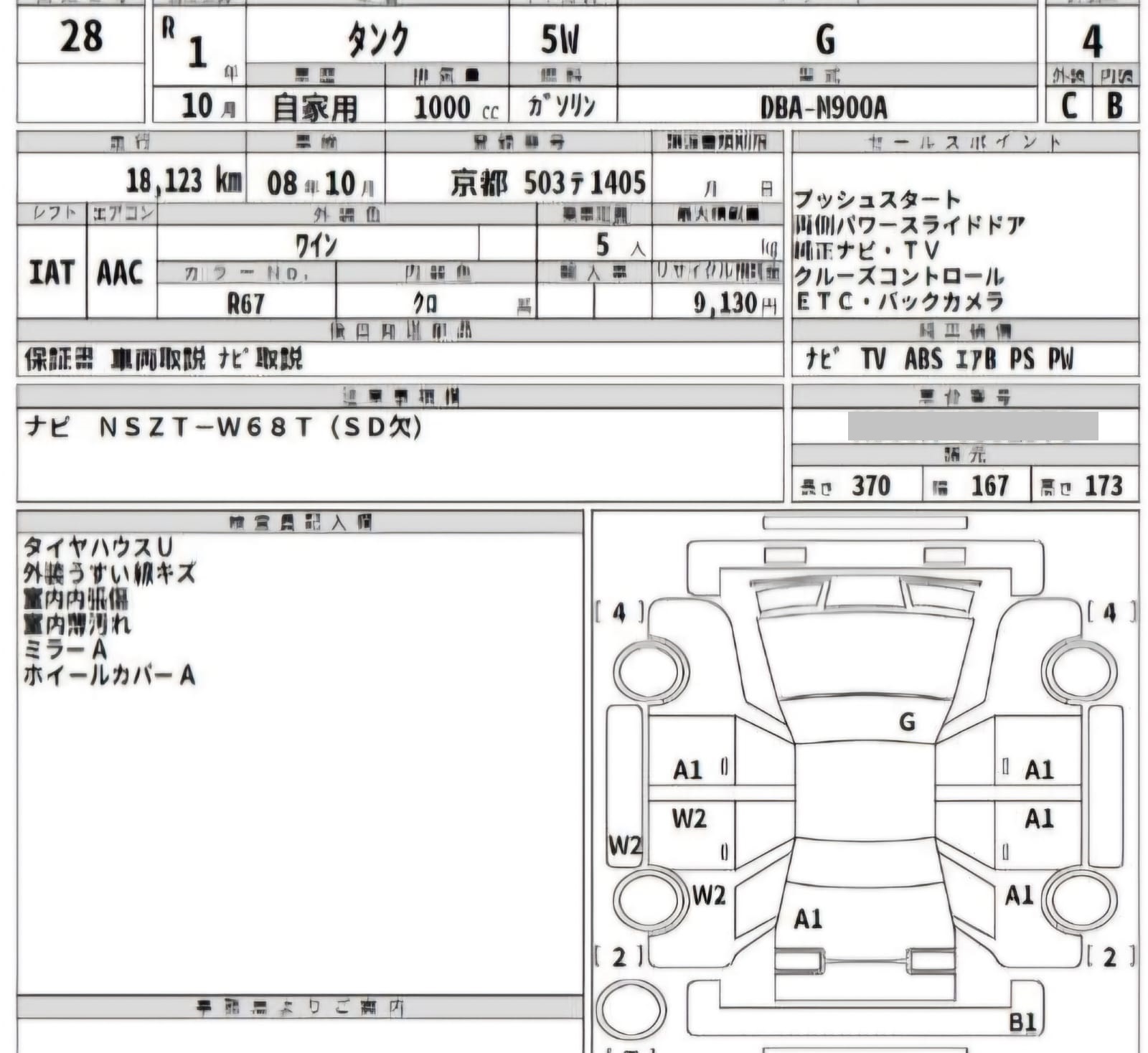Click the inspector note 室内難汚れ

coord(77,624)
